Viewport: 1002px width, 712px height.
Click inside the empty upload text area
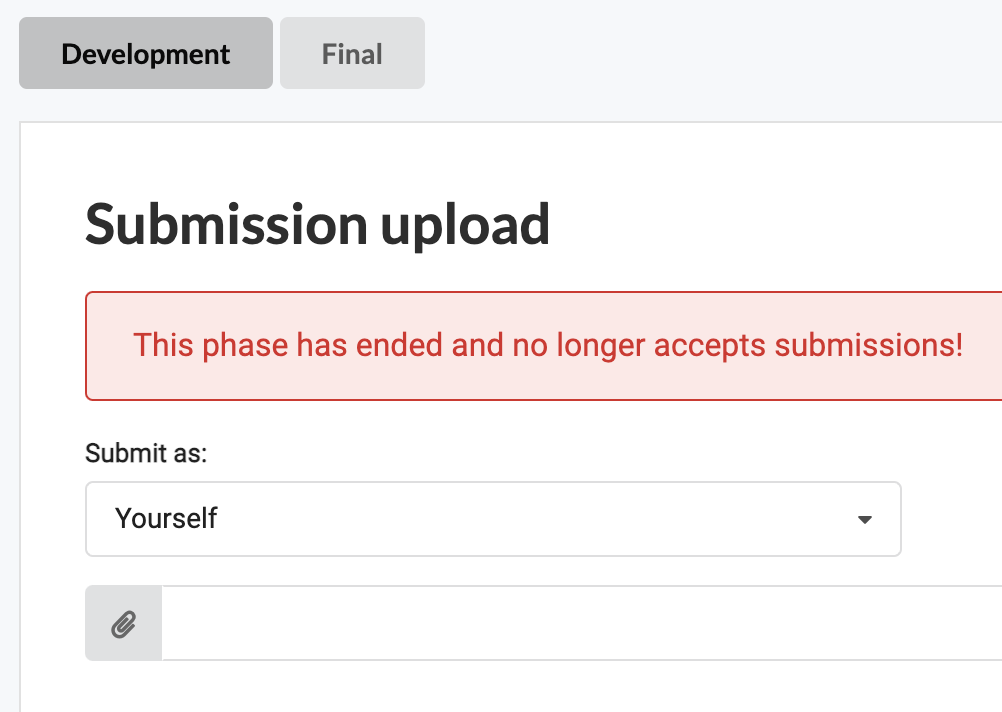tap(580, 622)
